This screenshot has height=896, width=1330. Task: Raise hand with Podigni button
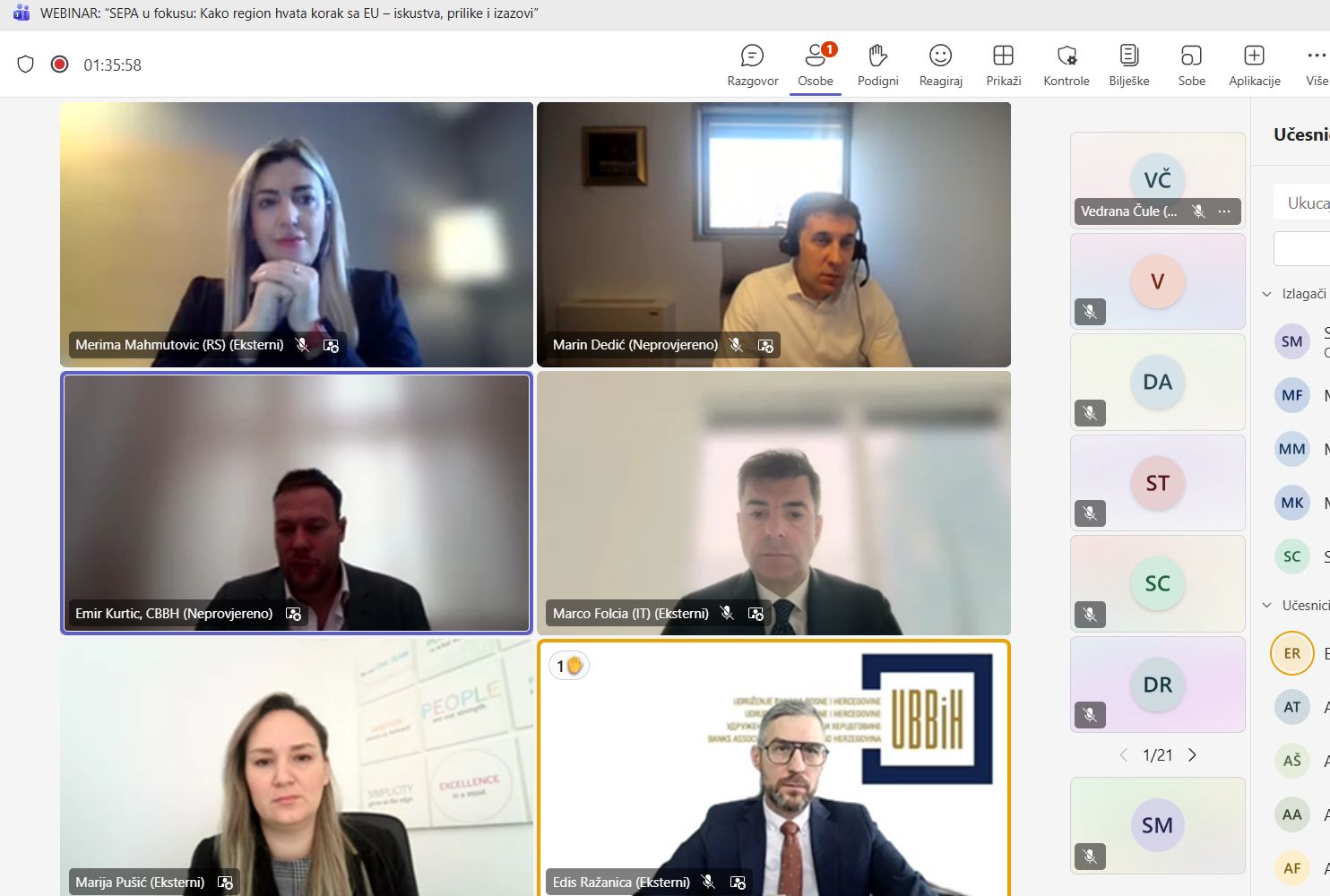click(877, 66)
